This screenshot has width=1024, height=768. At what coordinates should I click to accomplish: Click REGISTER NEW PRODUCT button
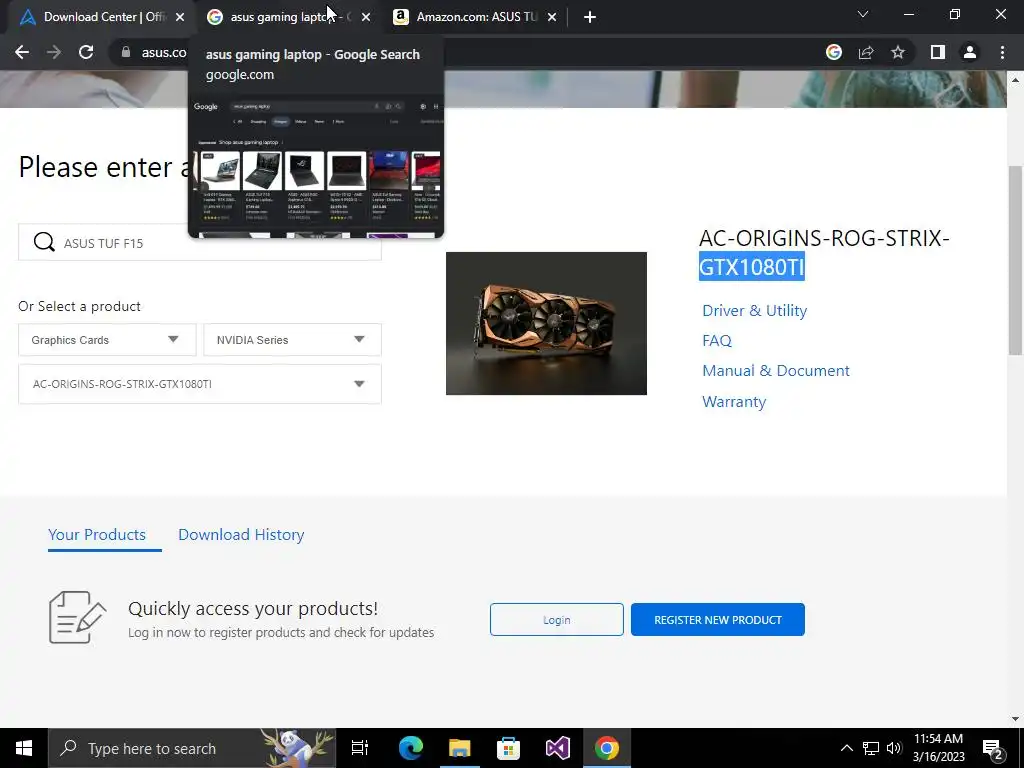click(x=718, y=620)
